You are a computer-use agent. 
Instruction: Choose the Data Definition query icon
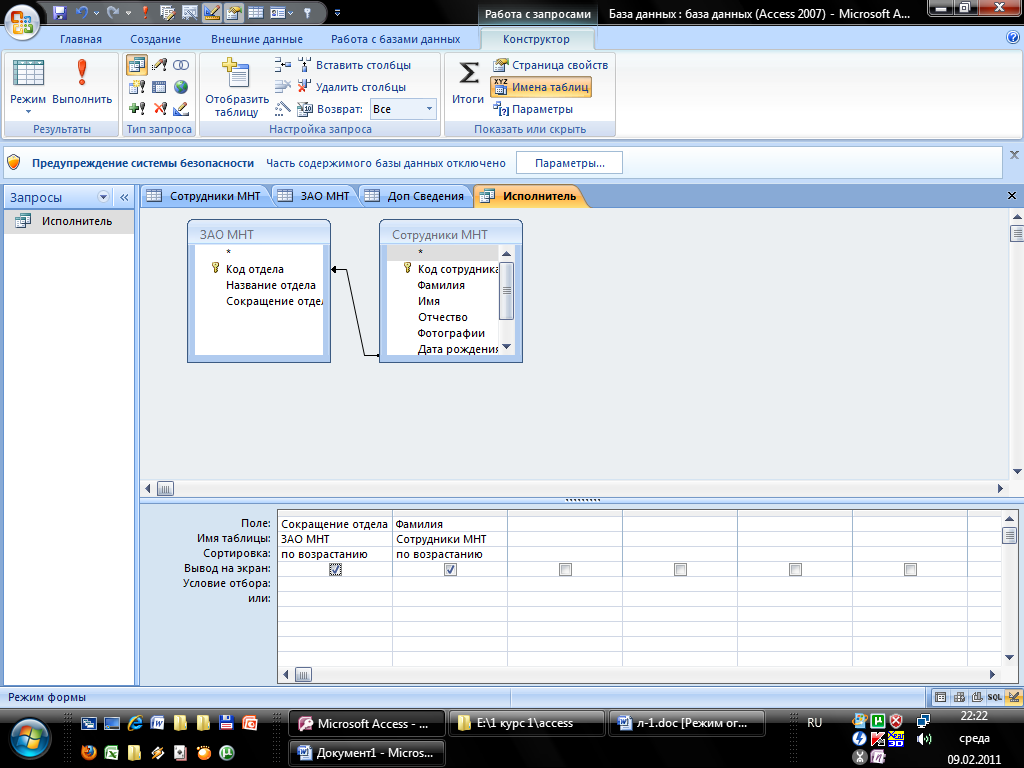click(x=181, y=108)
